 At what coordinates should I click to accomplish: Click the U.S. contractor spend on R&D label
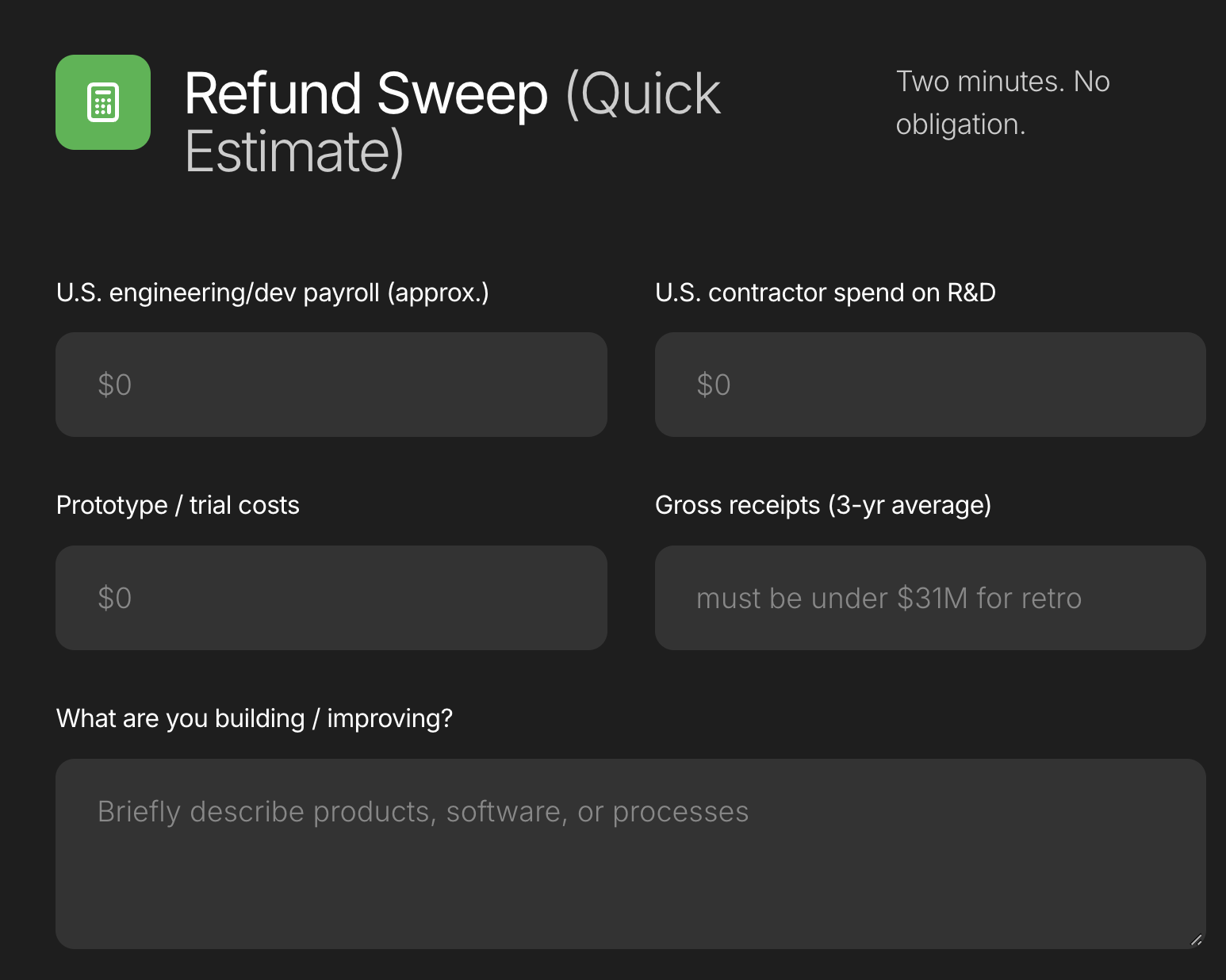[x=826, y=292]
